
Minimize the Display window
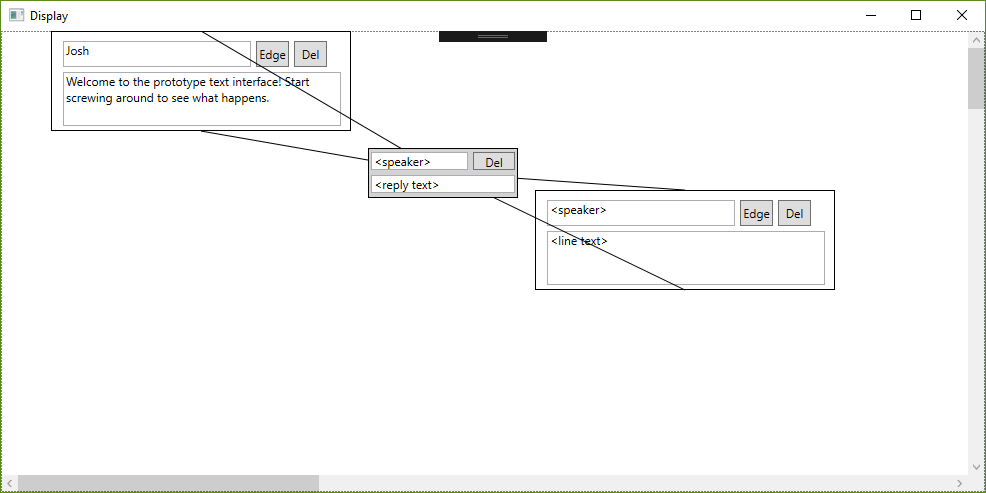click(870, 15)
